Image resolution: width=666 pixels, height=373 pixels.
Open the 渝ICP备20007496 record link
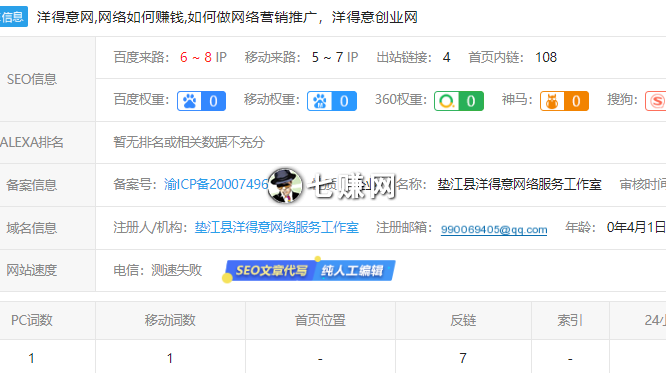(216, 184)
